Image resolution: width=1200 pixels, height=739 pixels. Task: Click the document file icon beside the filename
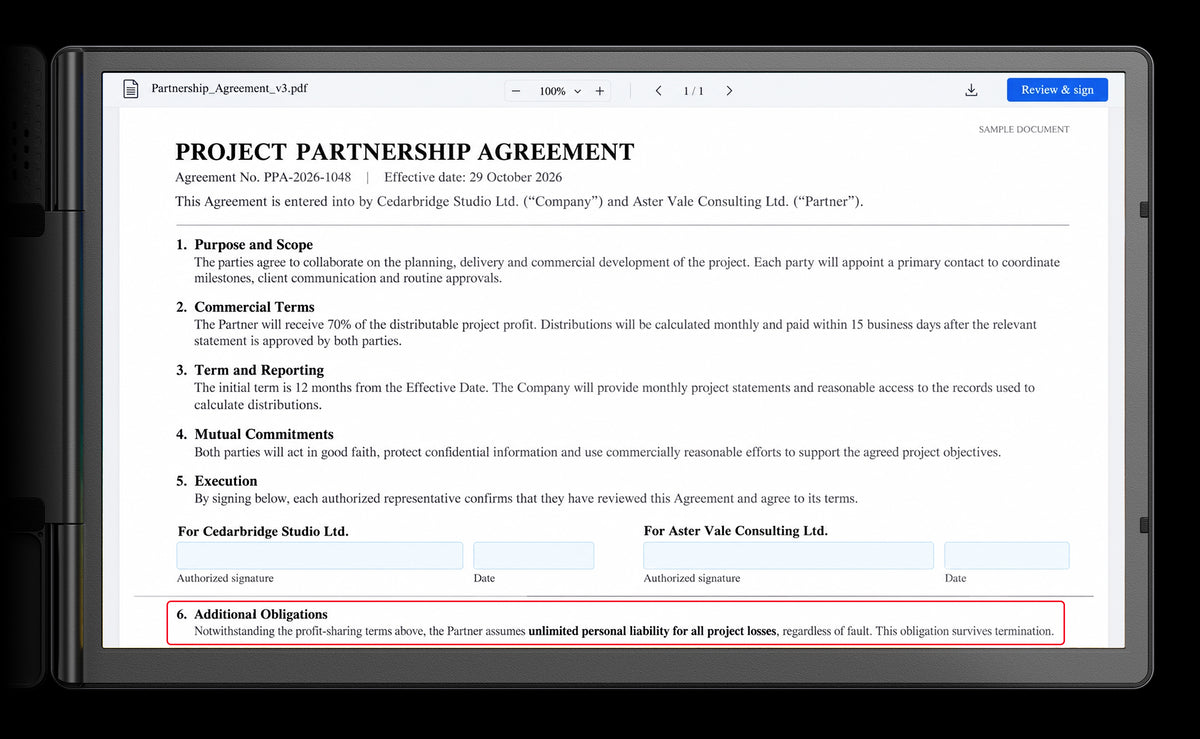click(x=131, y=89)
